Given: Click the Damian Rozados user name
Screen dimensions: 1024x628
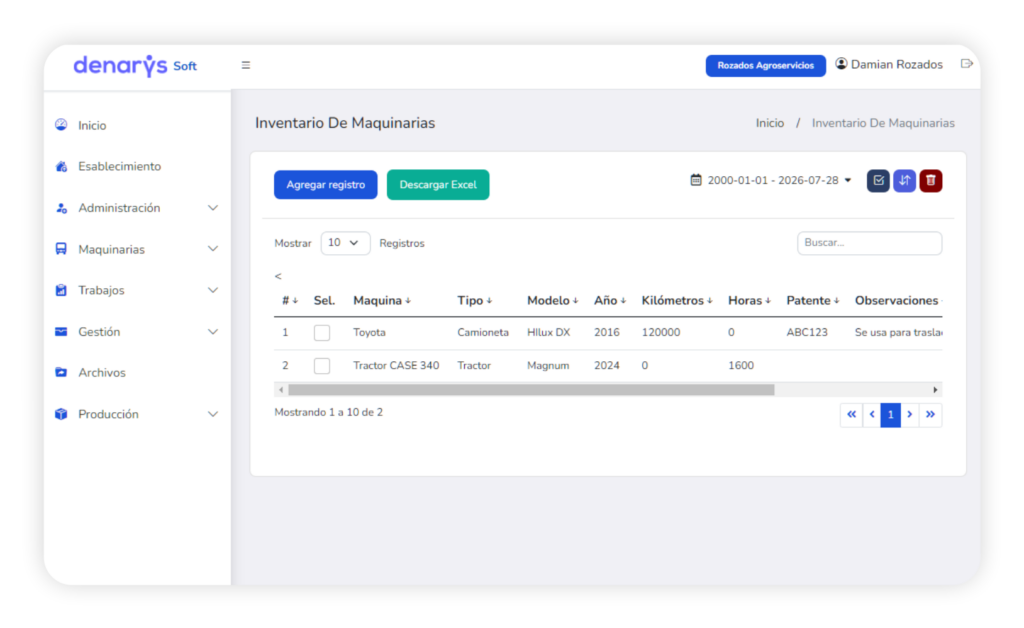Looking at the screenshot, I should [897, 64].
